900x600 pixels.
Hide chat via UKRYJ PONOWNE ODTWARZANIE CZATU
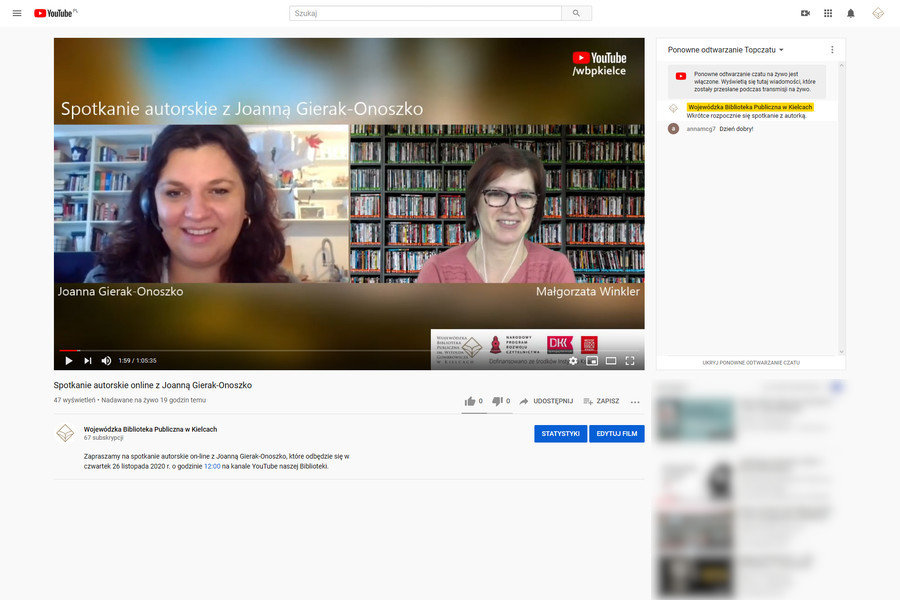point(751,362)
